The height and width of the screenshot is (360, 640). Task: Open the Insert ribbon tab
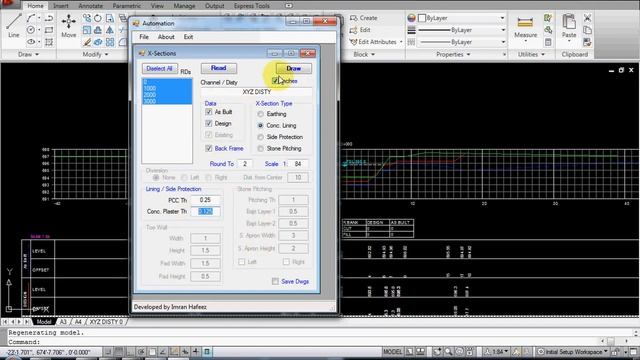pyautogui.click(x=60, y=6)
